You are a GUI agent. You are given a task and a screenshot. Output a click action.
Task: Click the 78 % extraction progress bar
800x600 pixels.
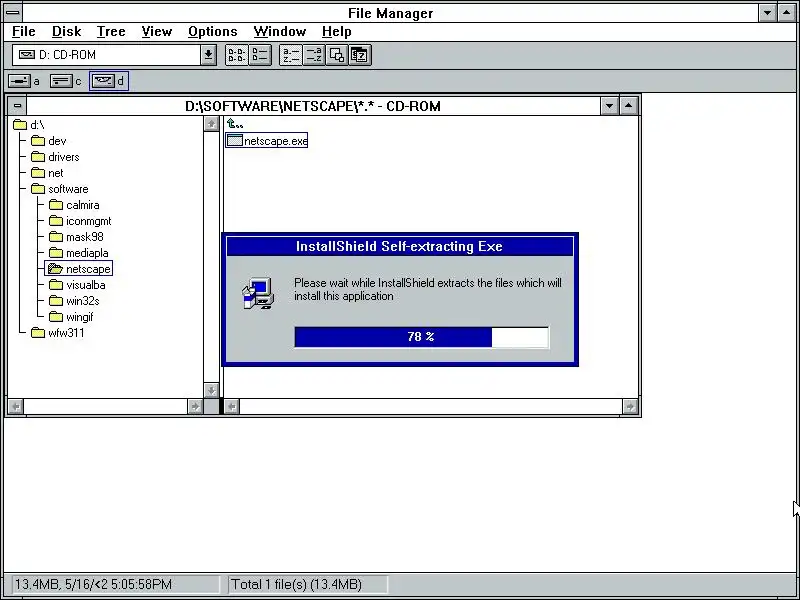(x=421, y=337)
